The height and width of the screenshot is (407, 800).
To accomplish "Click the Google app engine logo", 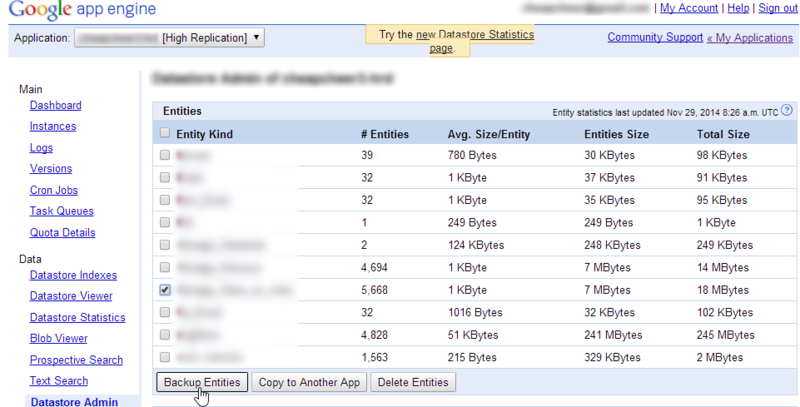I will pos(82,9).
